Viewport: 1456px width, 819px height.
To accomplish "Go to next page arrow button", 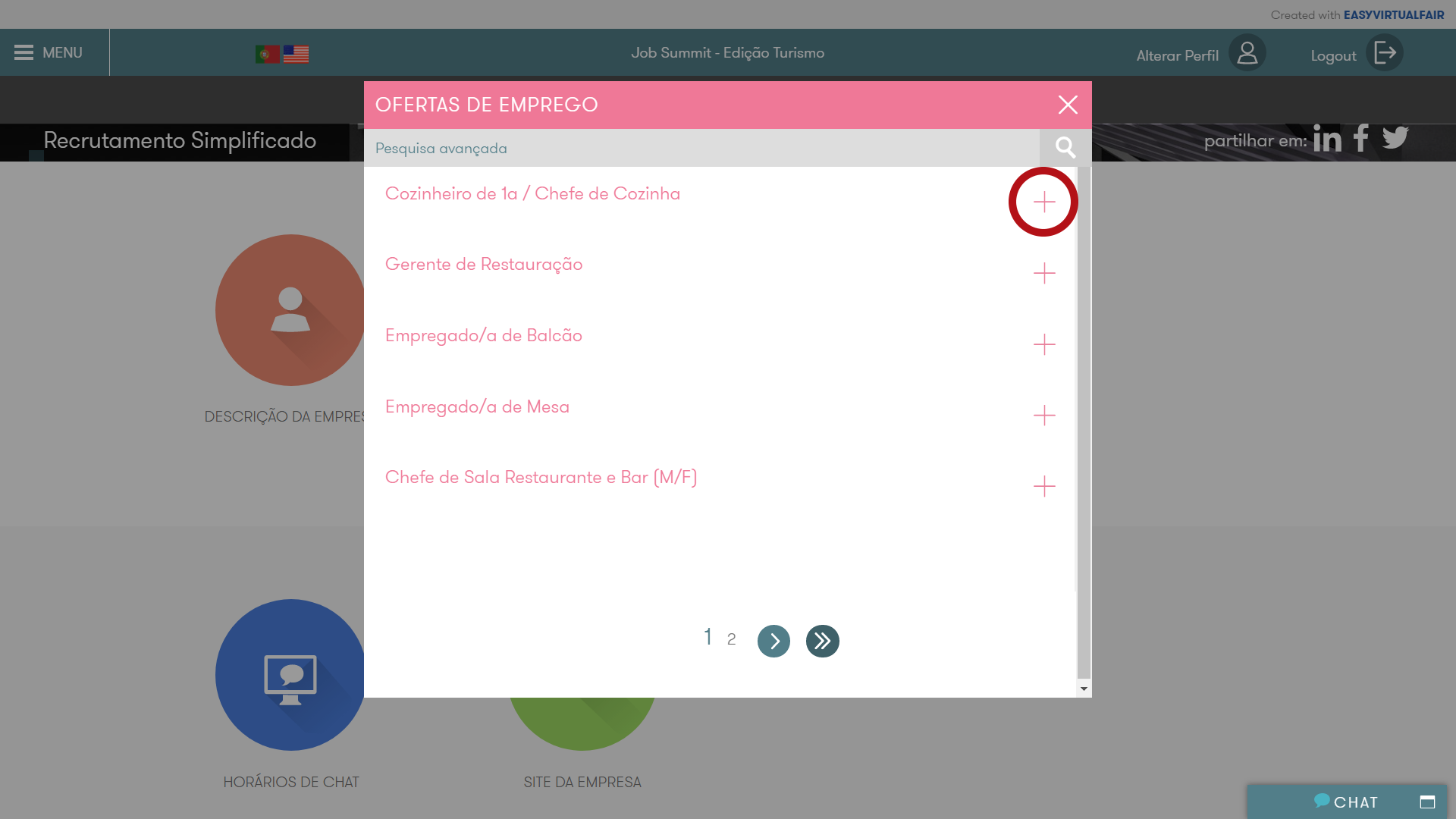I will click(x=773, y=642).
